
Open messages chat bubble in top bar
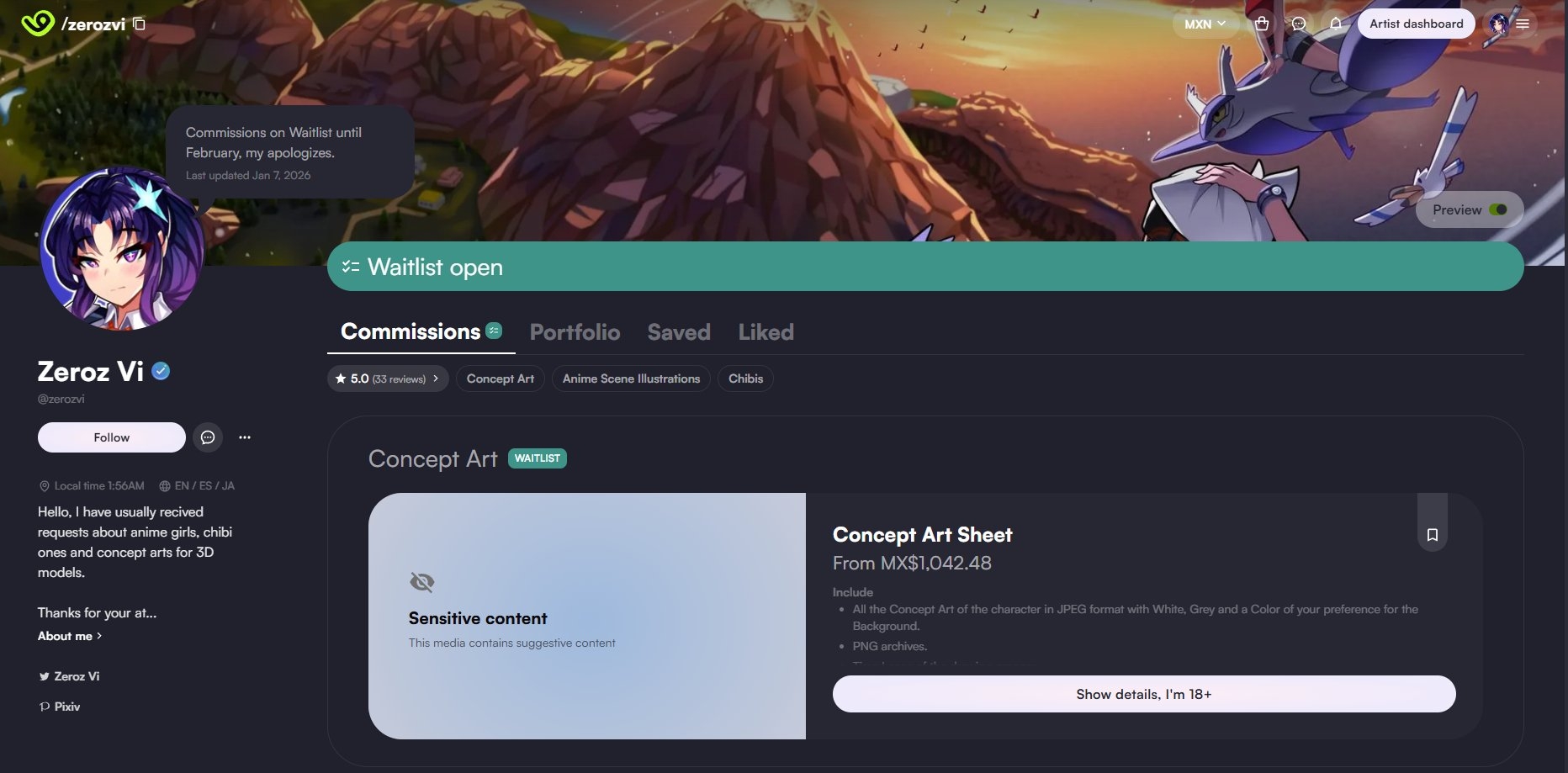click(1299, 24)
